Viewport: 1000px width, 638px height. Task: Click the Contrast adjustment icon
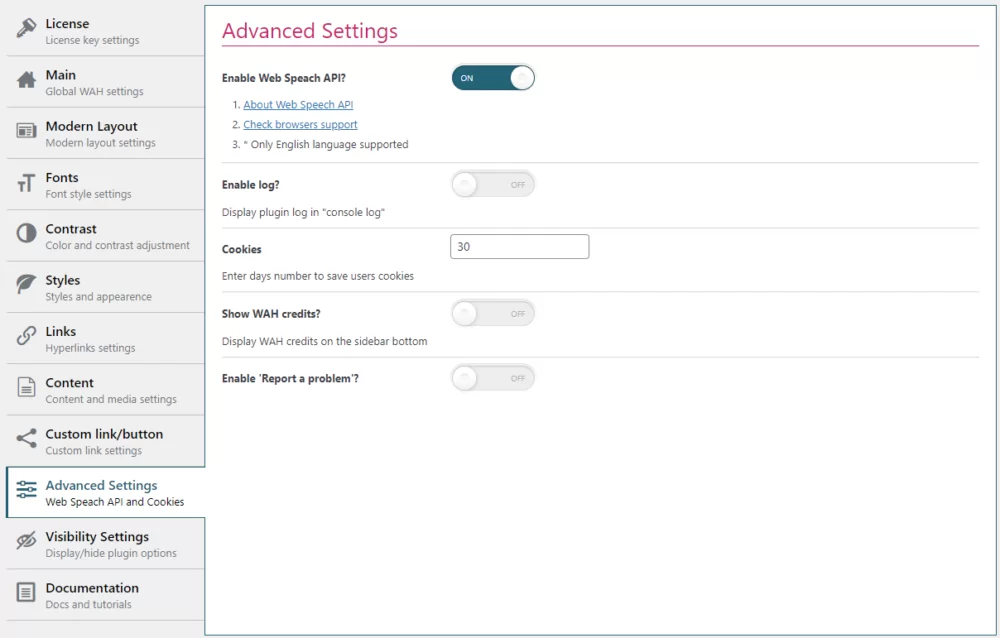point(25,234)
